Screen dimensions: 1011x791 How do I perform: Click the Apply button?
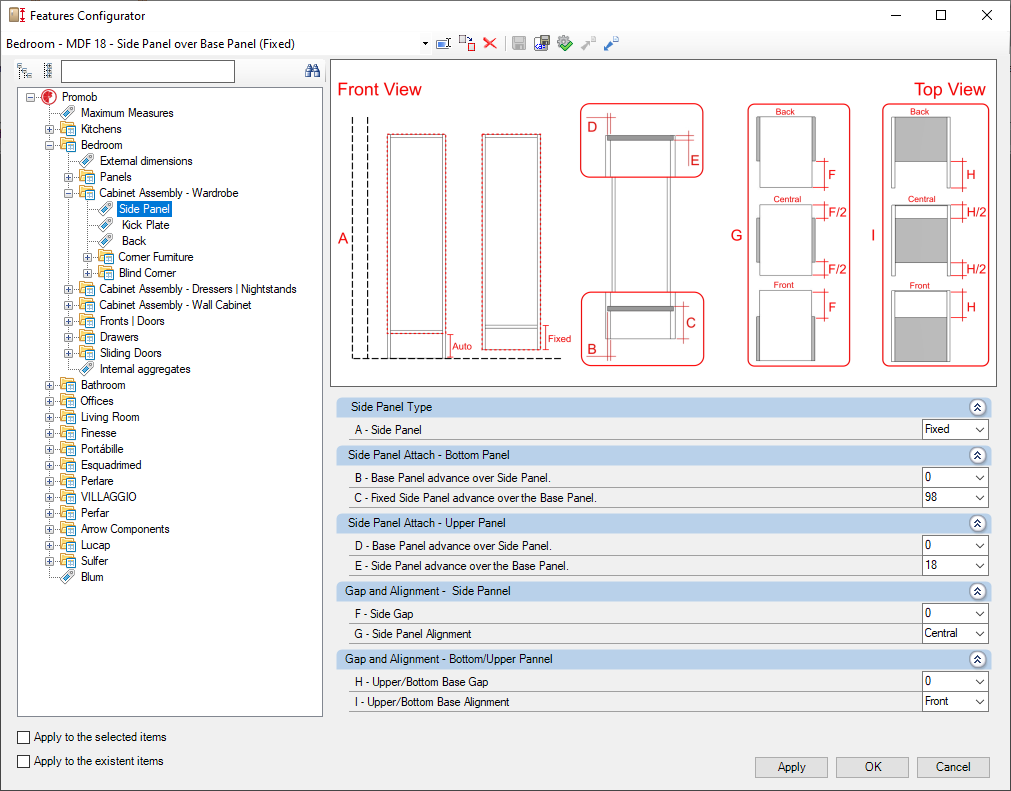(x=792, y=767)
